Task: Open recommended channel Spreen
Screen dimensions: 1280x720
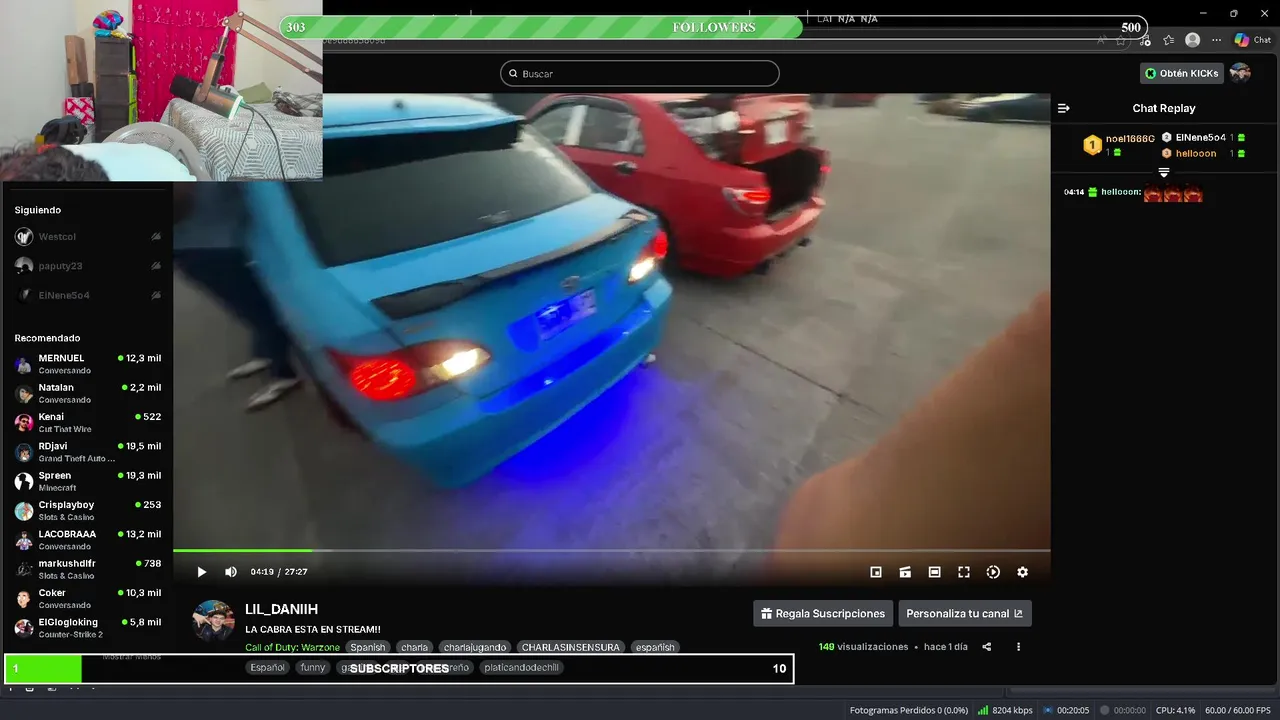Action: (88, 481)
